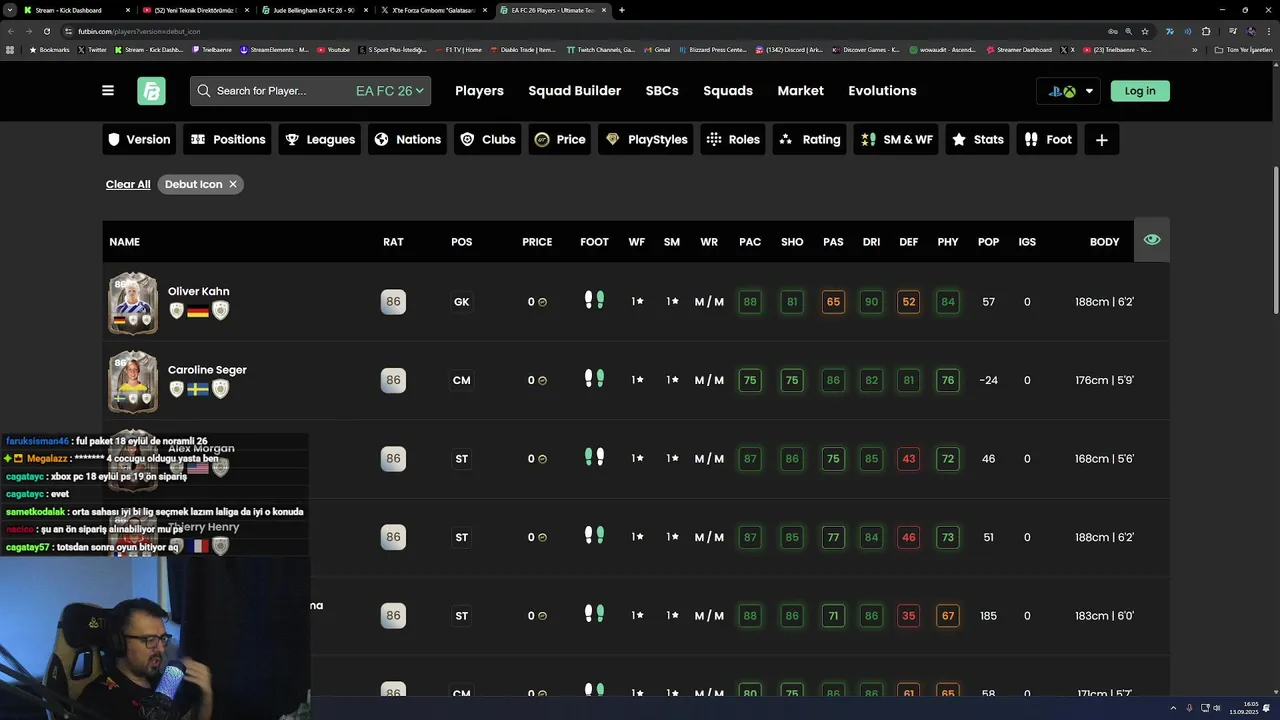Toggle the column visibility eye icon
The height and width of the screenshot is (720, 1280).
coord(1152,240)
